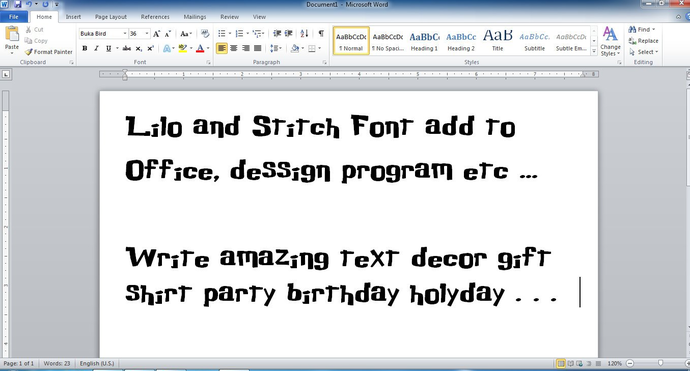Switch to the Page Layout tab

[x=111, y=17]
